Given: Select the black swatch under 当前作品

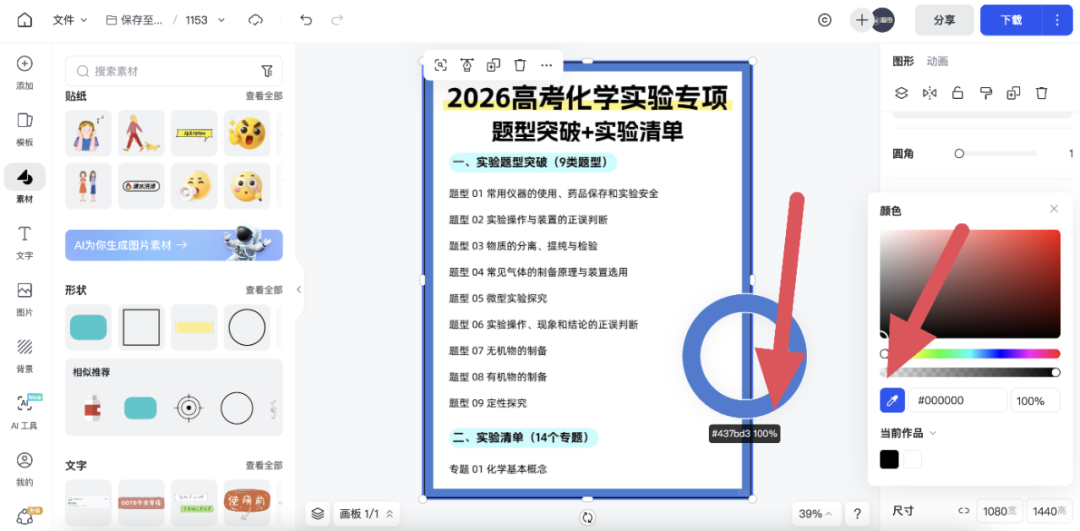Looking at the screenshot, I should 889,459.
